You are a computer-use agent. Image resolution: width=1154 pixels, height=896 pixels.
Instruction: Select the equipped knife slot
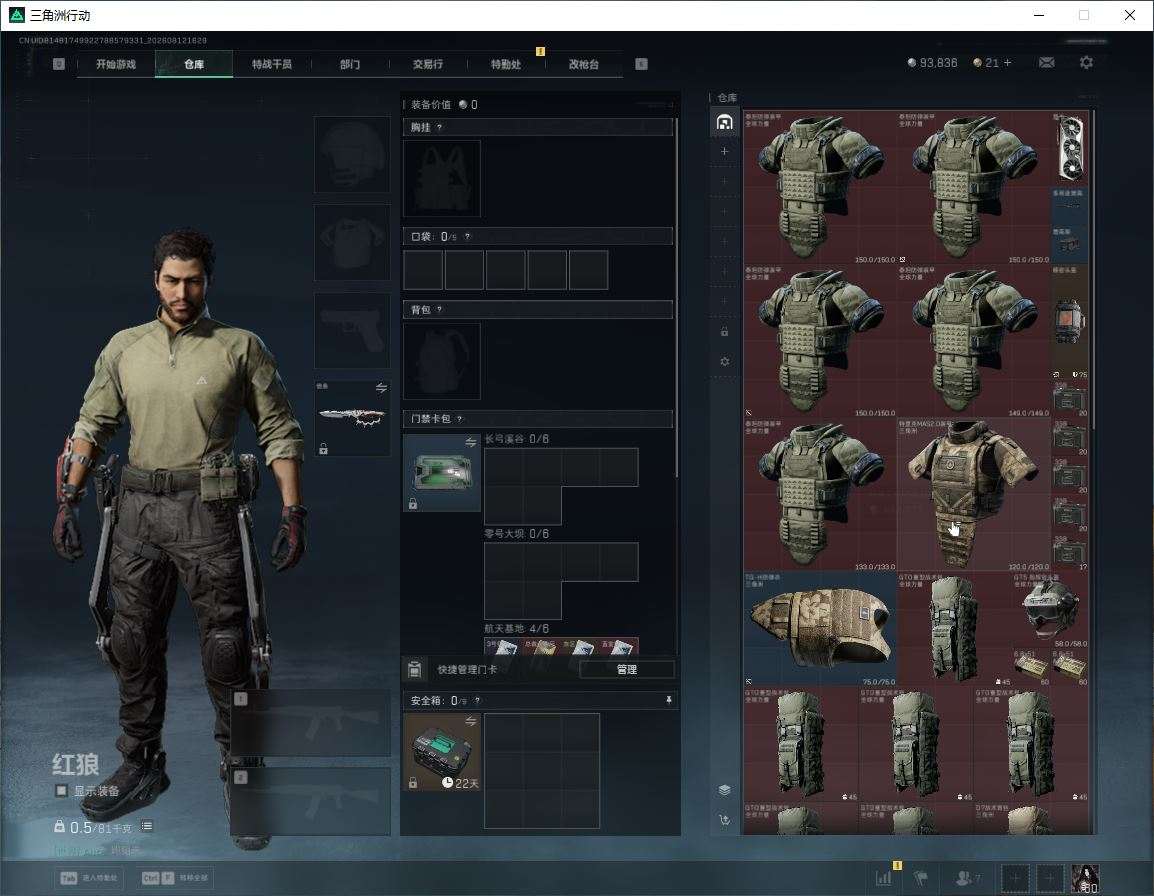(x=352, y=418)
